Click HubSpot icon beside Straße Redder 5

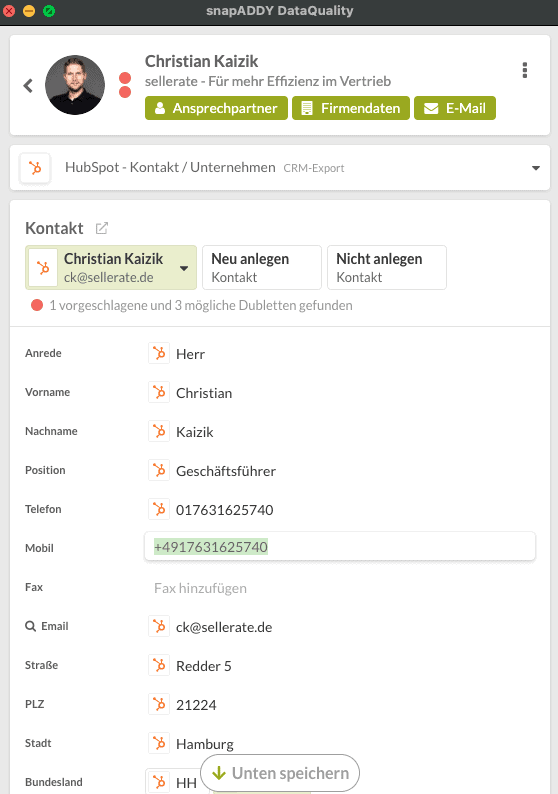pyautogui.click(x=159, y=665)
